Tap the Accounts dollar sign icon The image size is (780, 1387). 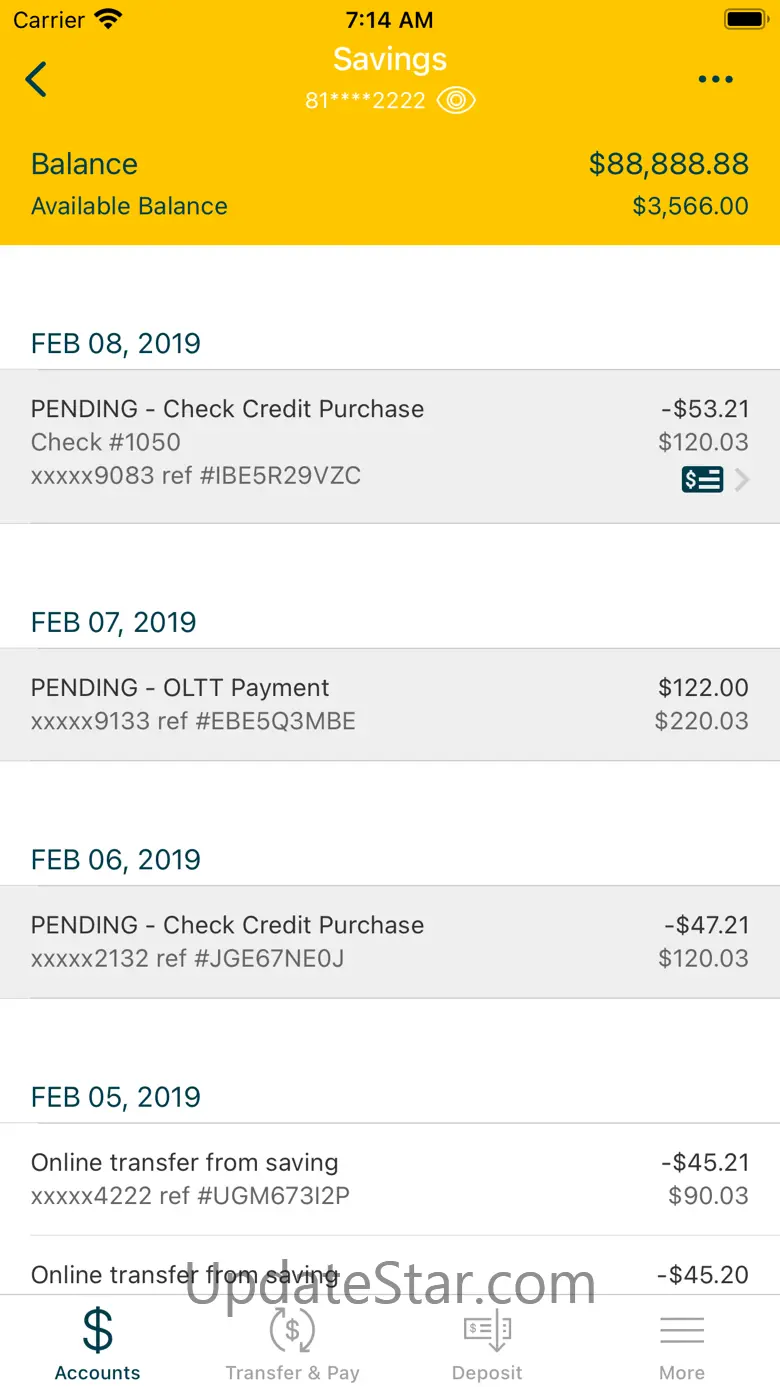coord(97,1331)
